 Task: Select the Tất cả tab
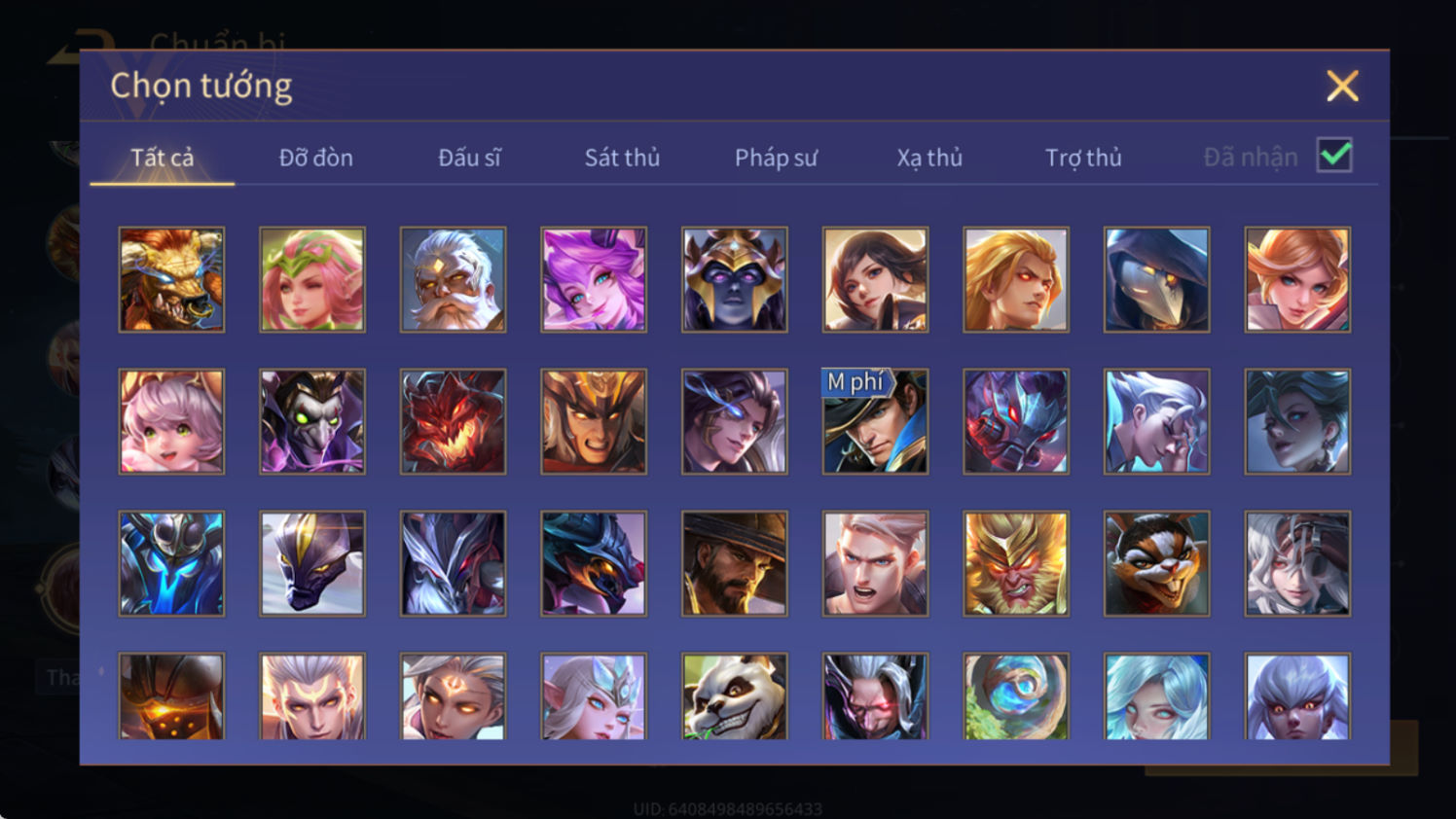[x=163, y=158]
